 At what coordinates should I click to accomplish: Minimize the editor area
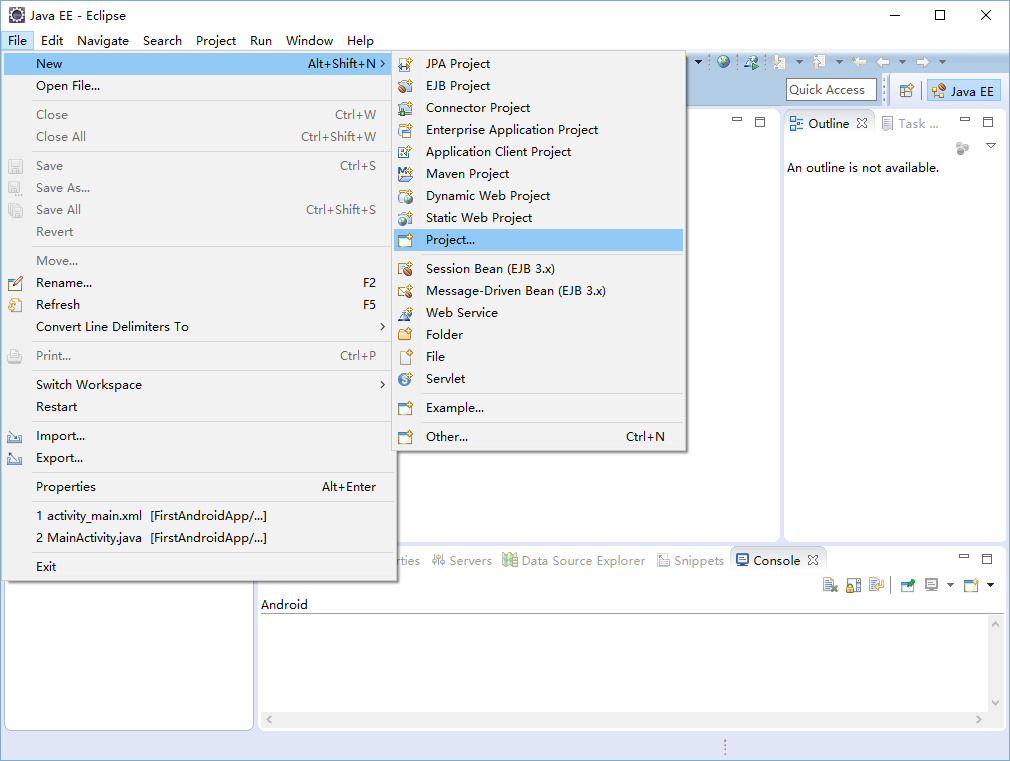click(x=737, y=119)
